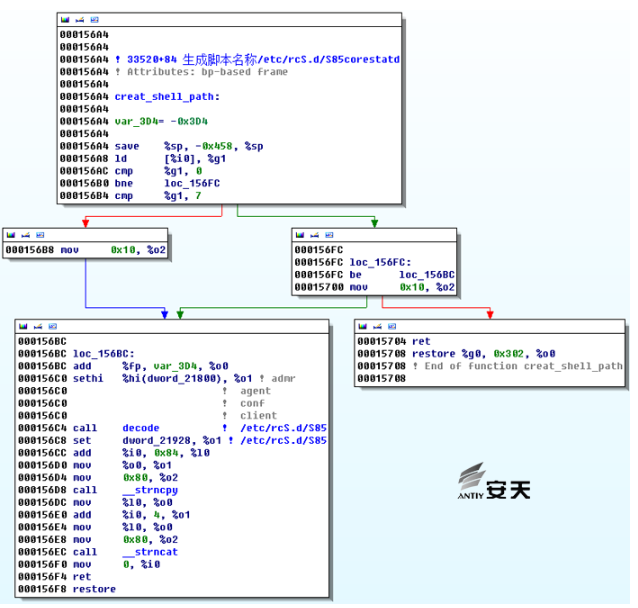The height and width of the screenshot is (608, 638).
Task: Click the color icon of the creat_shell_path node
Action: (65, 20)
